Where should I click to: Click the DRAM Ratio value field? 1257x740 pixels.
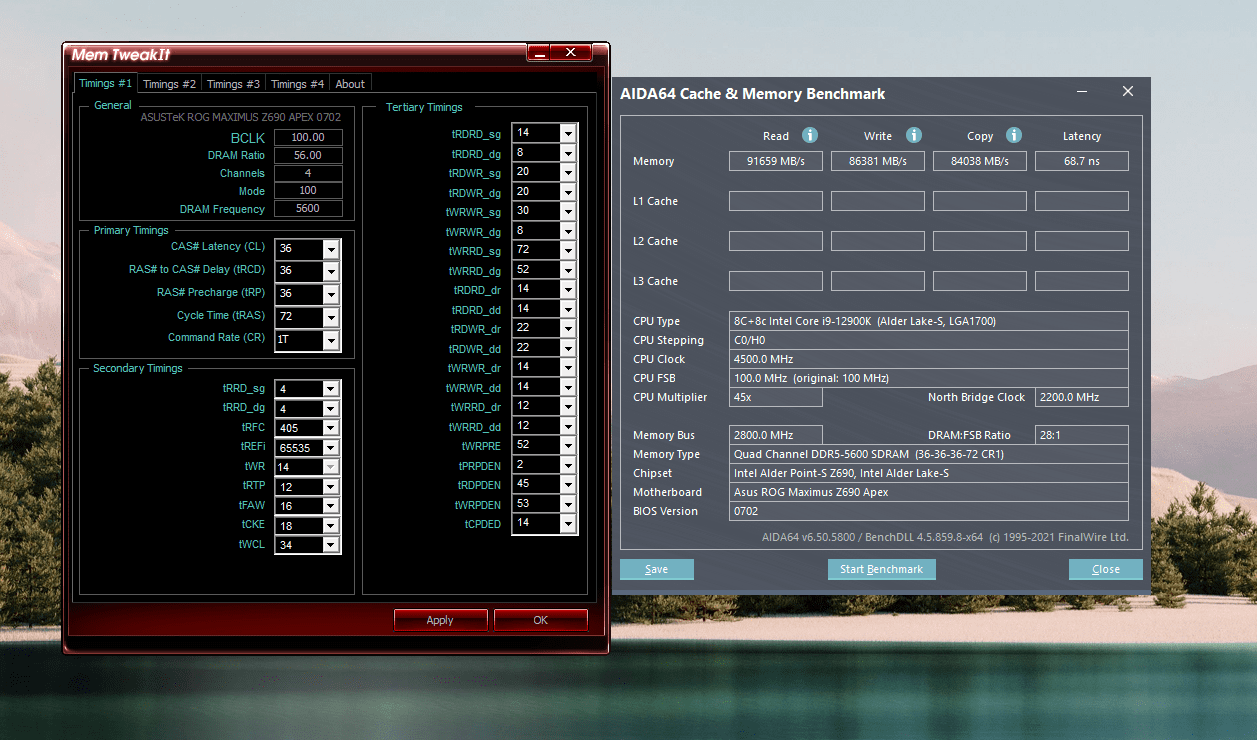point(308,155)
